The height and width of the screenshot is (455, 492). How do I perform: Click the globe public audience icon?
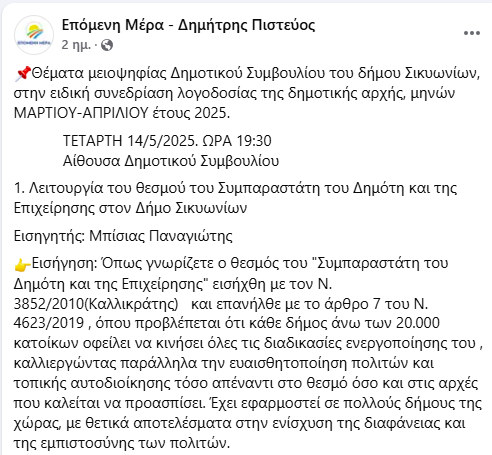tap(107, 45)
